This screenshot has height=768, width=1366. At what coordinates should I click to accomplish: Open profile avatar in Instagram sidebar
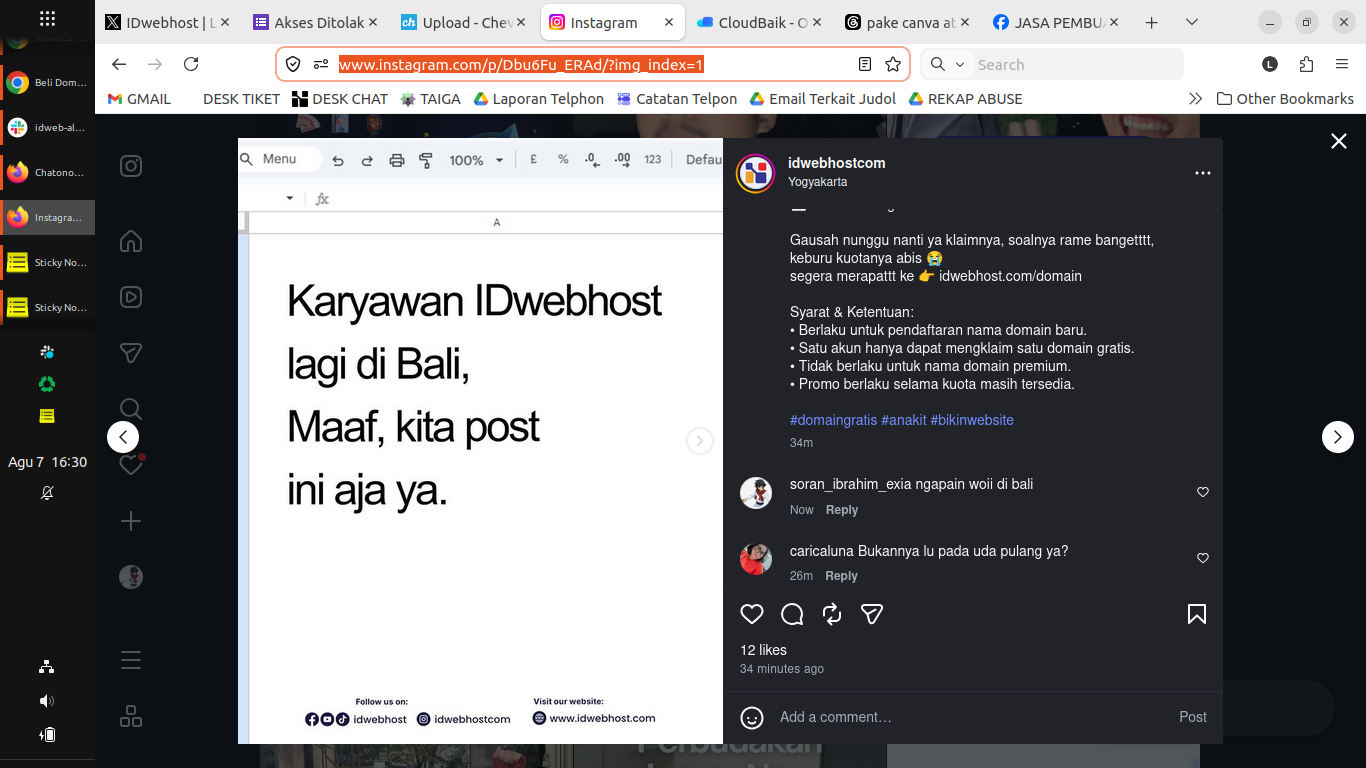point(131,577)
